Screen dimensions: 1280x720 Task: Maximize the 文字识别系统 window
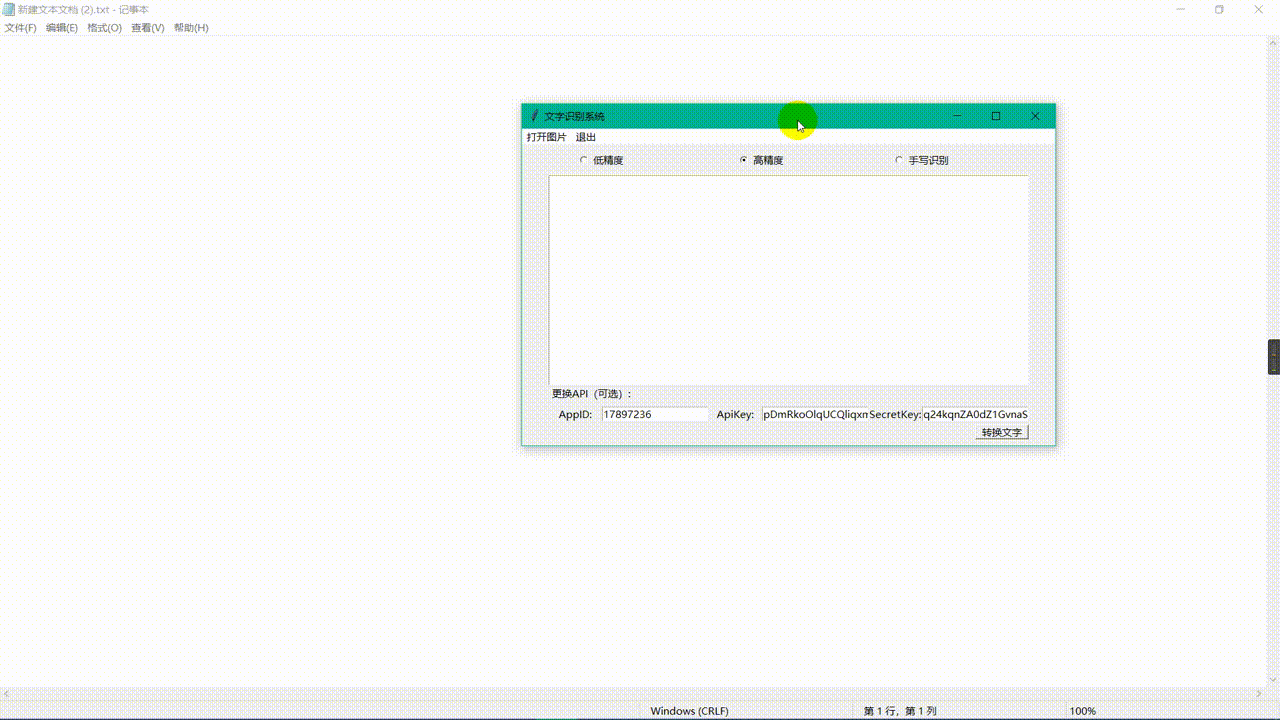996,116
